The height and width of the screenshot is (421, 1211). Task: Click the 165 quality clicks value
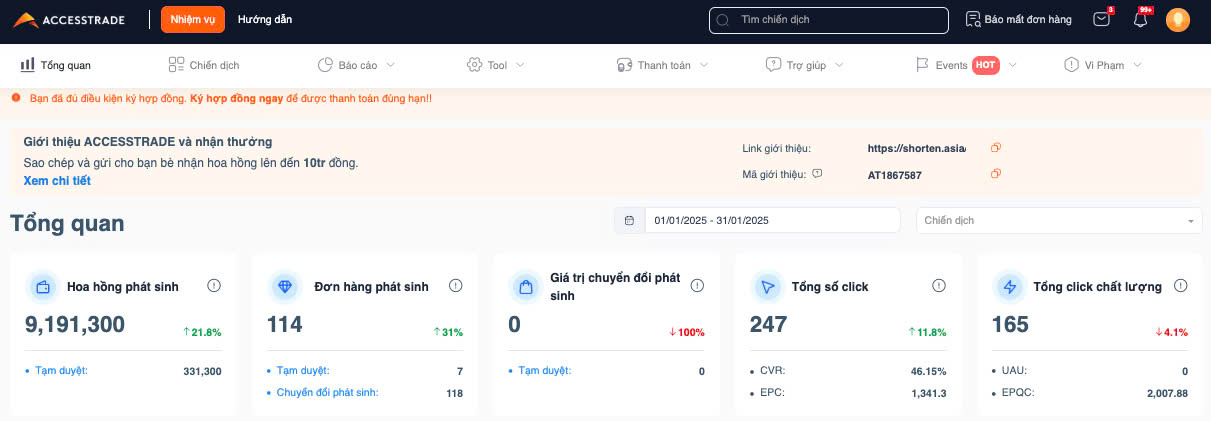1010,324
